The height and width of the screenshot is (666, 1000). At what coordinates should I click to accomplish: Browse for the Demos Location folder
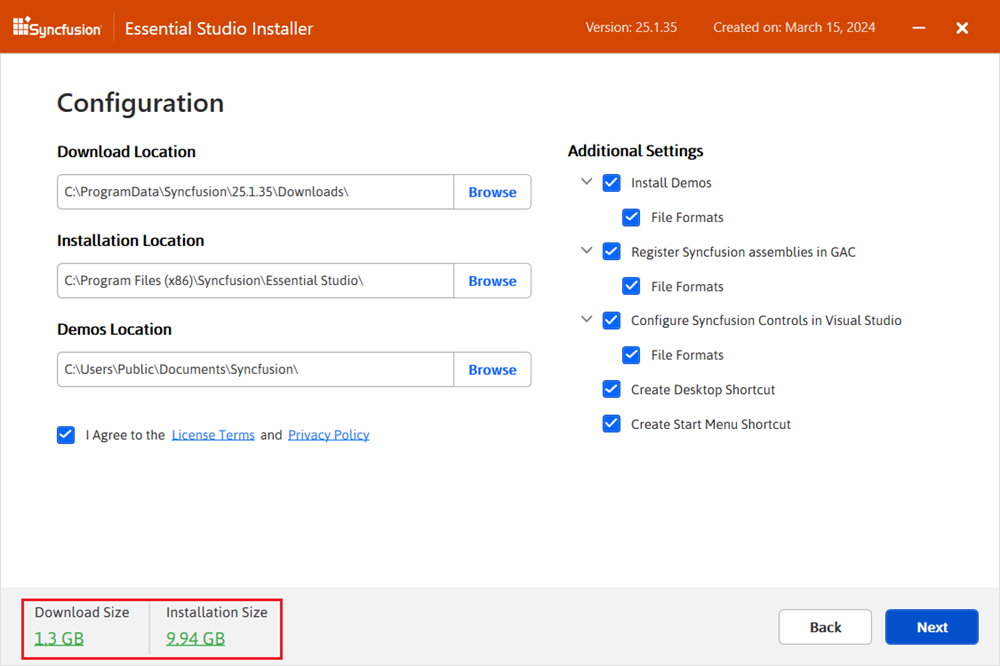[x=492, y=369]
